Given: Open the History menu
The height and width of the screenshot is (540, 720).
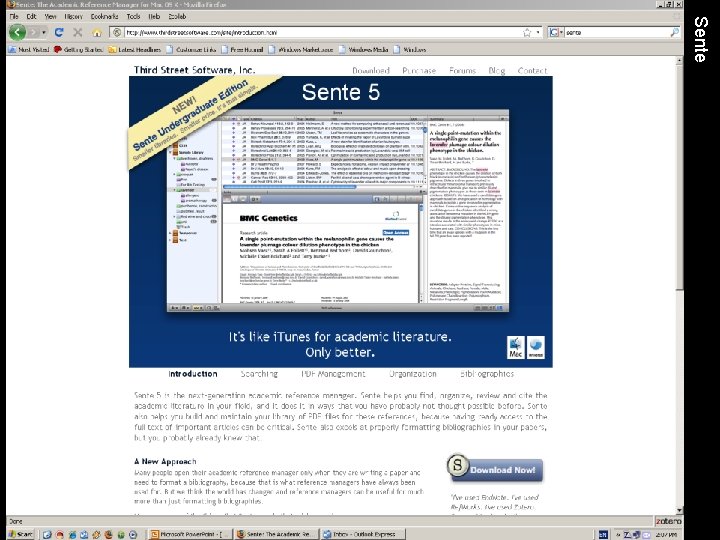Looking at the screenshot, I should [x=73, y=16].
